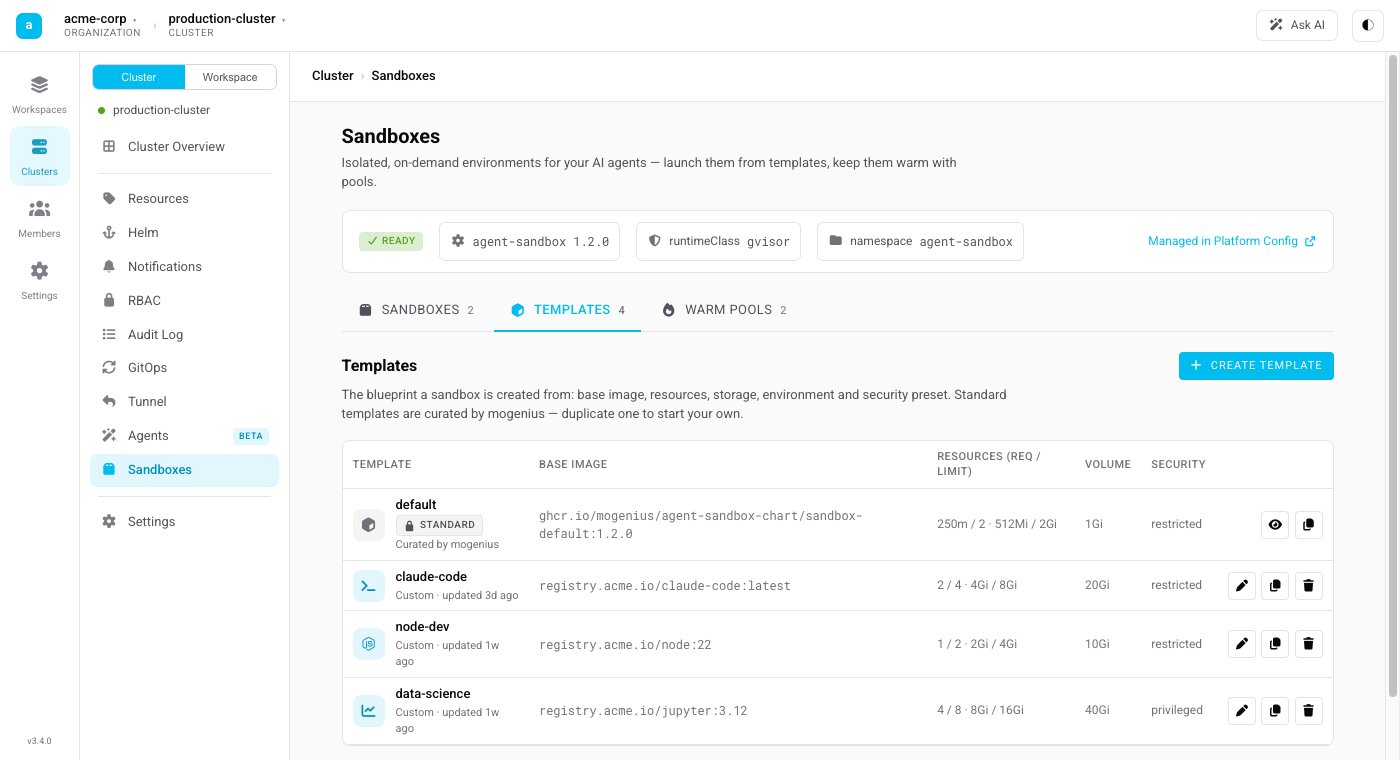Click the Cluster breadcrumb link

point(333,76)
